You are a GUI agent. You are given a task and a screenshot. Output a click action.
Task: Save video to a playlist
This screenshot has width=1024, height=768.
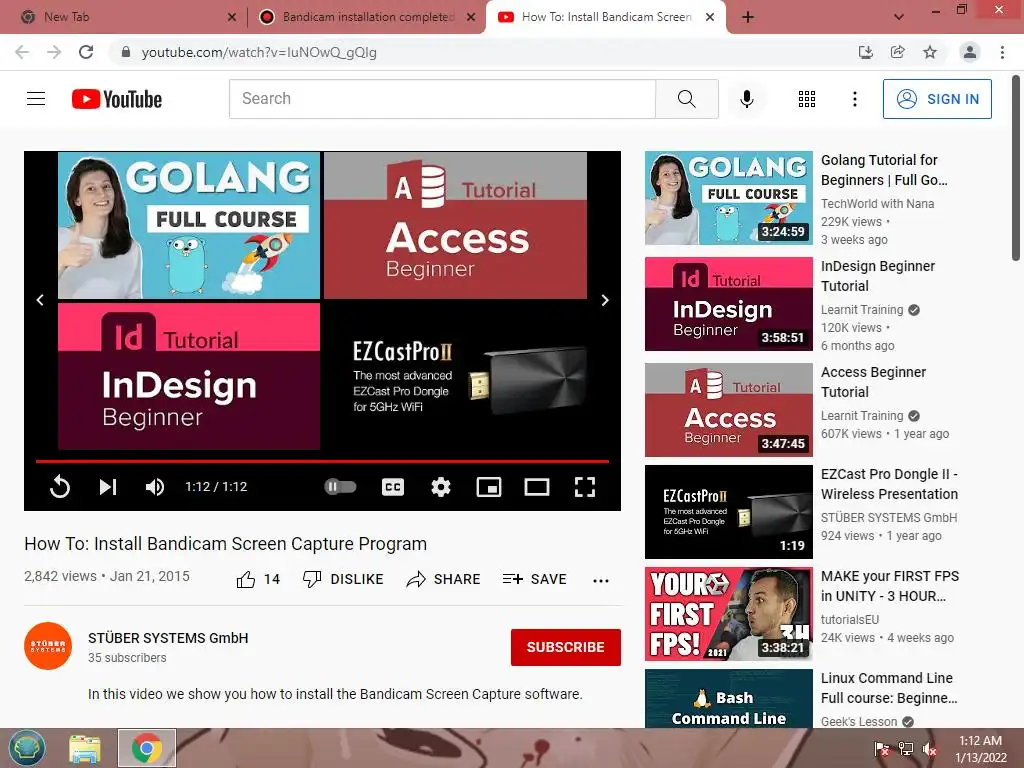point(534,579)
